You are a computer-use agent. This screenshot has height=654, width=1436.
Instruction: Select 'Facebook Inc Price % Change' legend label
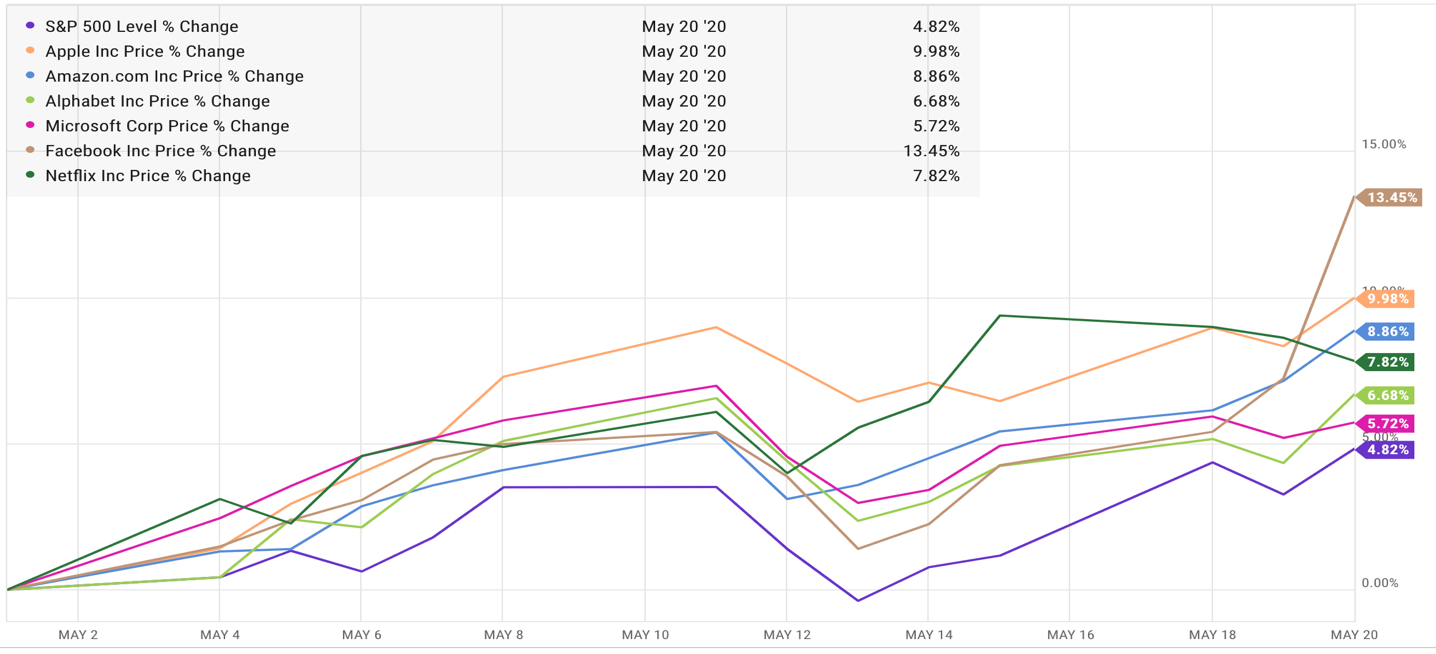tap(160, 152)
